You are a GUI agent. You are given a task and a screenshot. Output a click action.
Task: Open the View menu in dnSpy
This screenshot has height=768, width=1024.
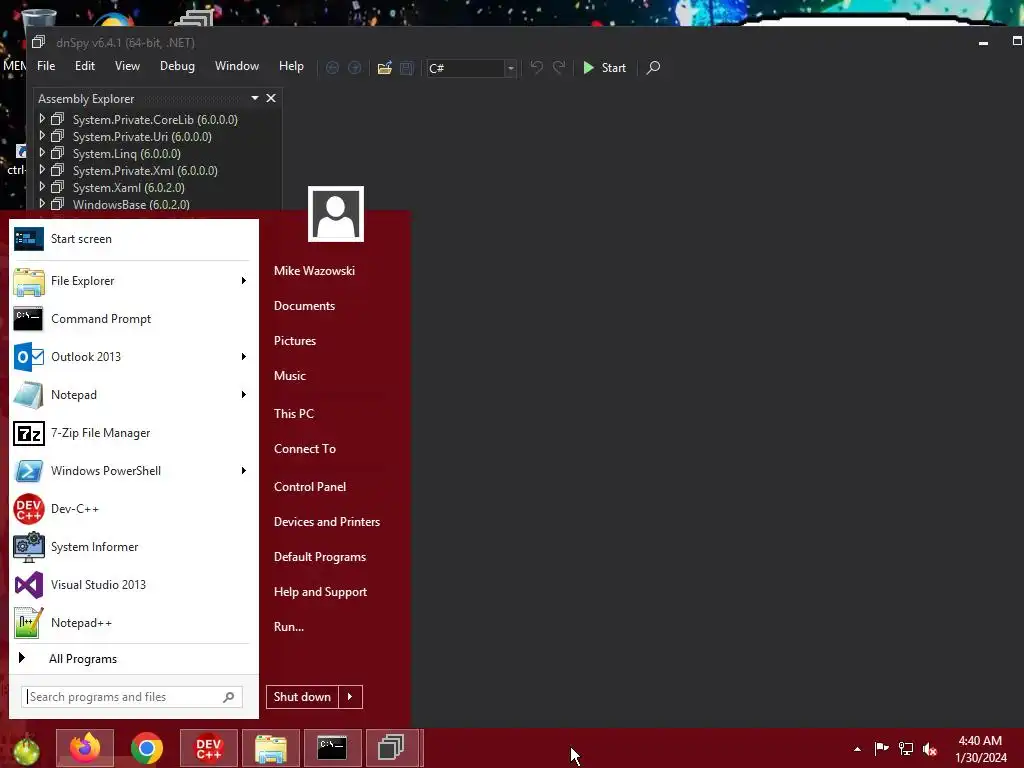(127, 66)
